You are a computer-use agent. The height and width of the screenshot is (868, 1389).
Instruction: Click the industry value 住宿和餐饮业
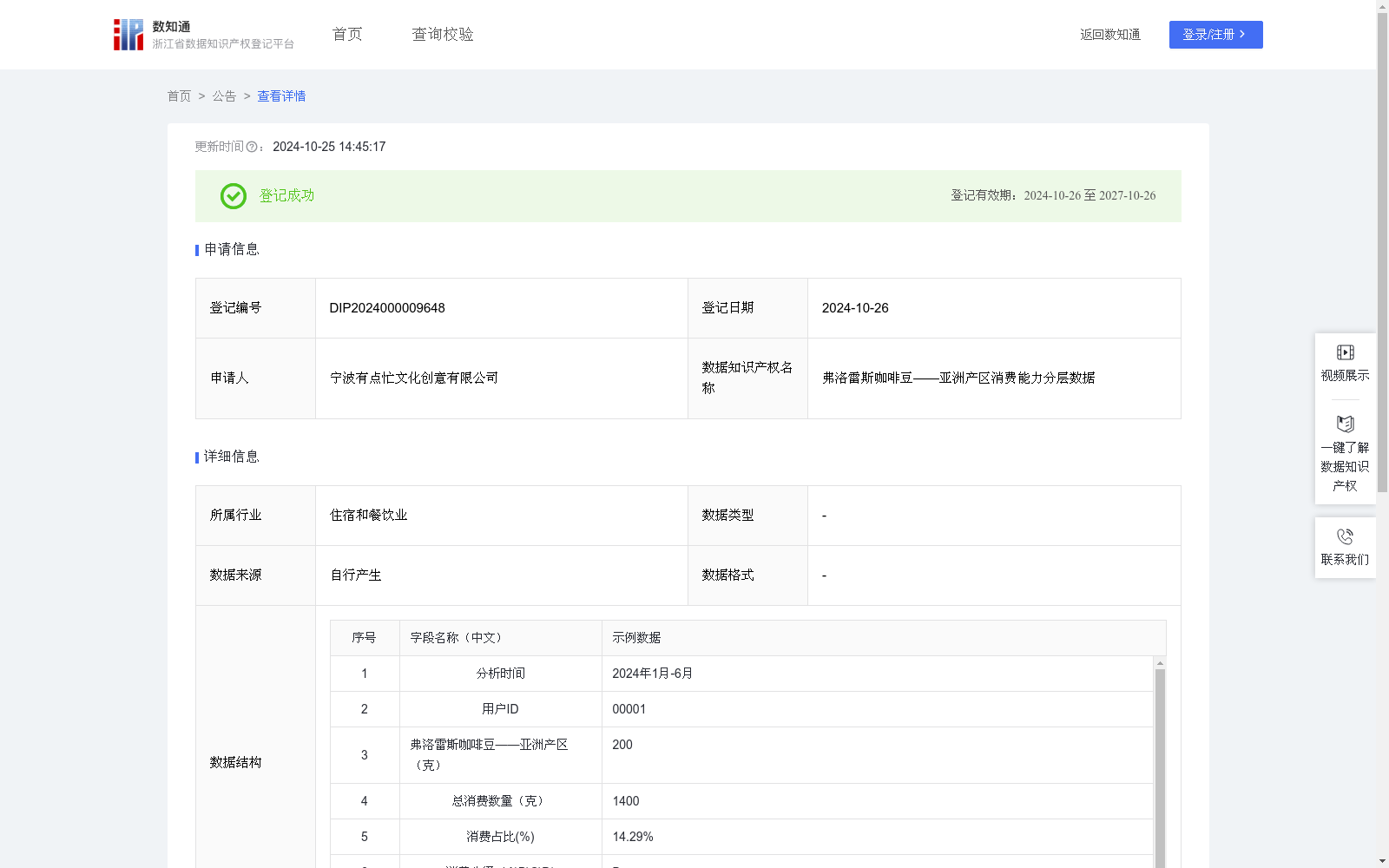368,516
